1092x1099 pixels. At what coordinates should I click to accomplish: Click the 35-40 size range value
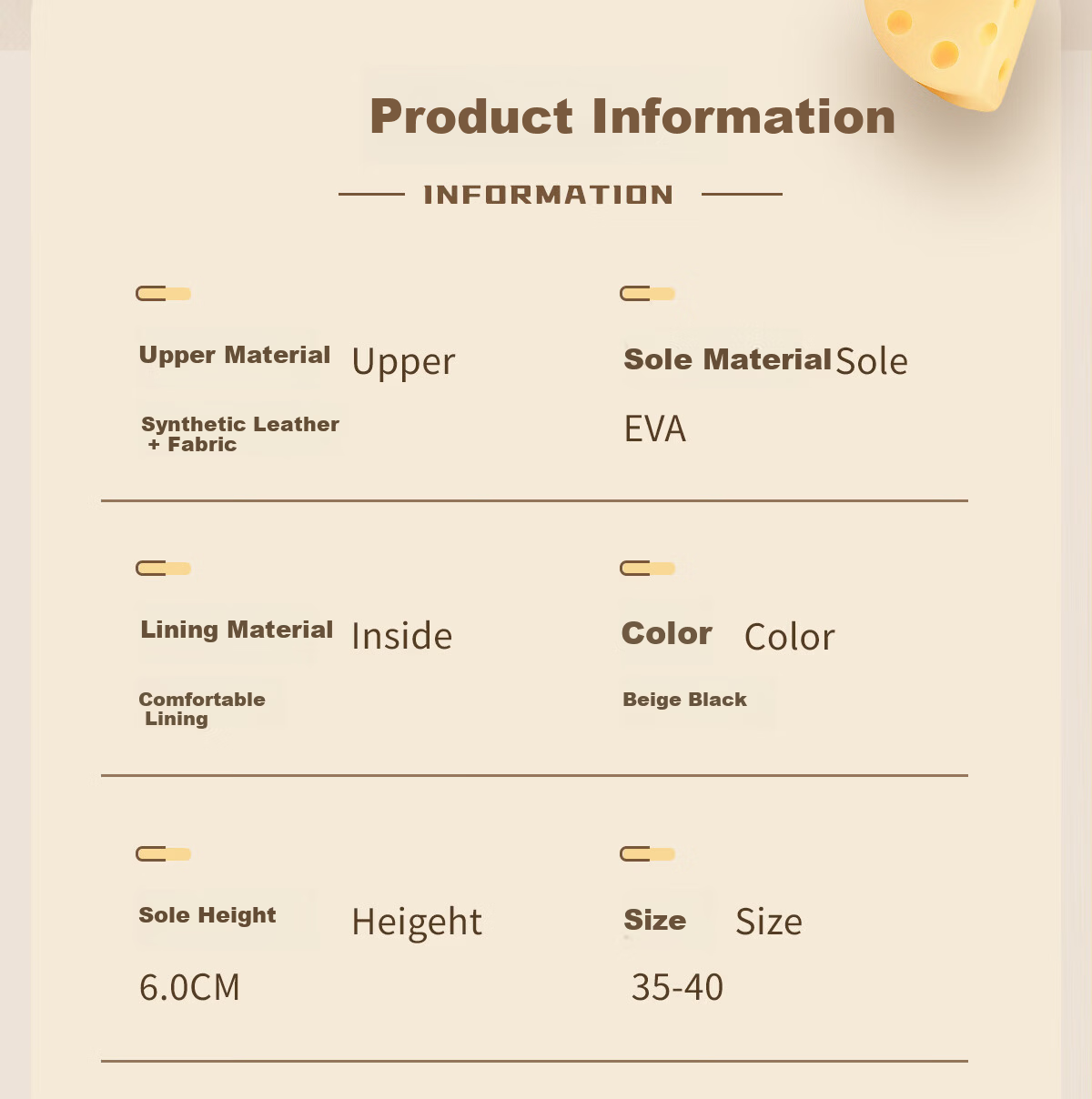[x=677, y=987]
